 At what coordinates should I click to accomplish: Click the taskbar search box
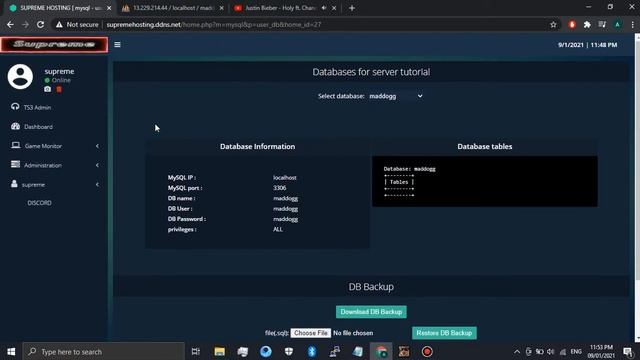(104, 351)
